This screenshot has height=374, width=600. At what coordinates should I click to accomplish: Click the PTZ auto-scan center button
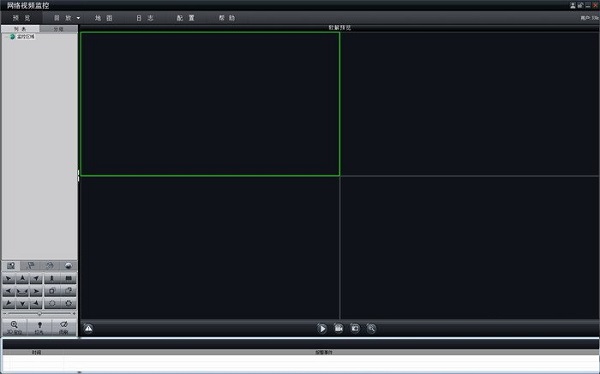point(23,291)
